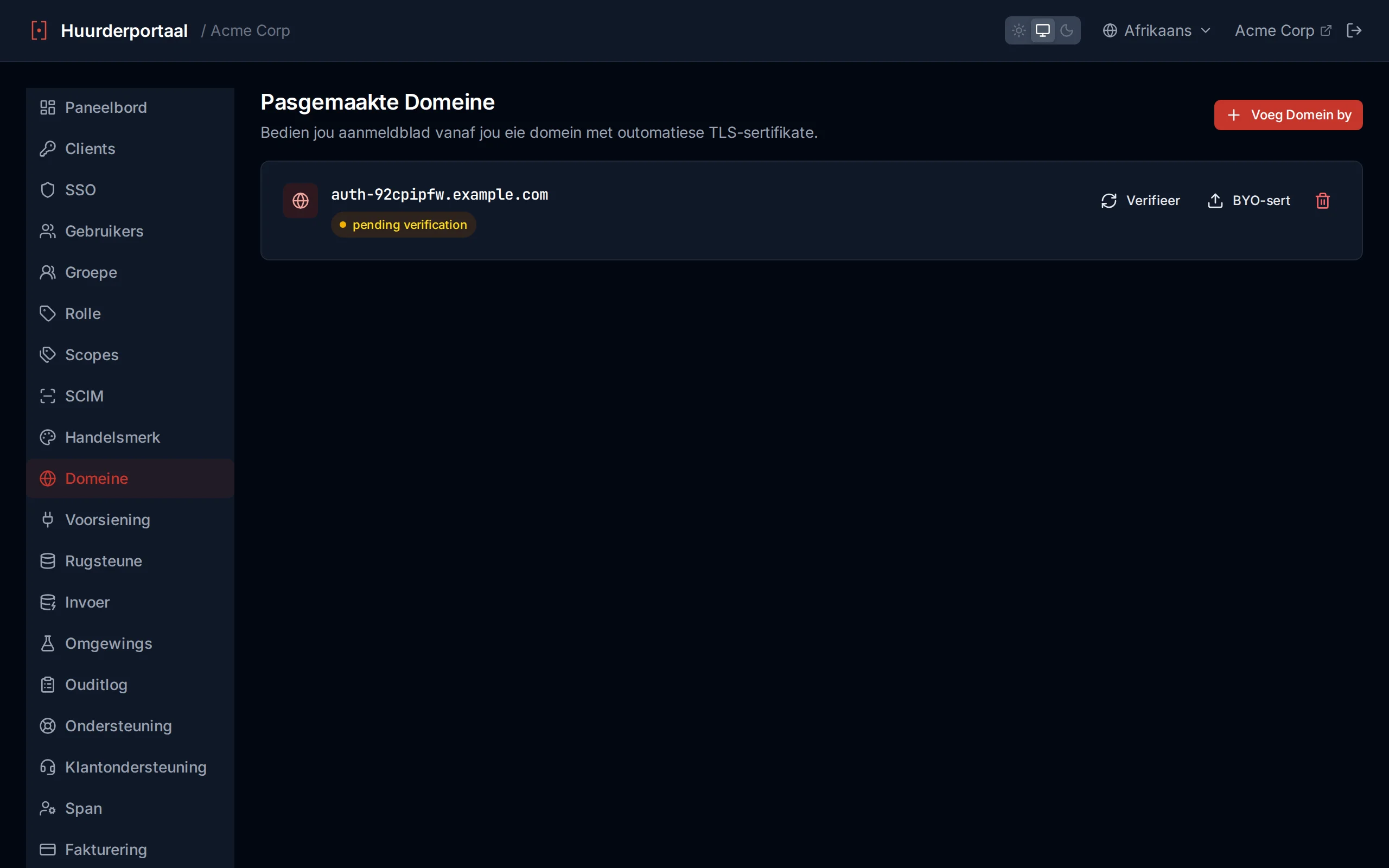The width and height of the screenshot is (1389, 868).
Task: Open Rolle in sidebar
Action: [x=130, y=314]
